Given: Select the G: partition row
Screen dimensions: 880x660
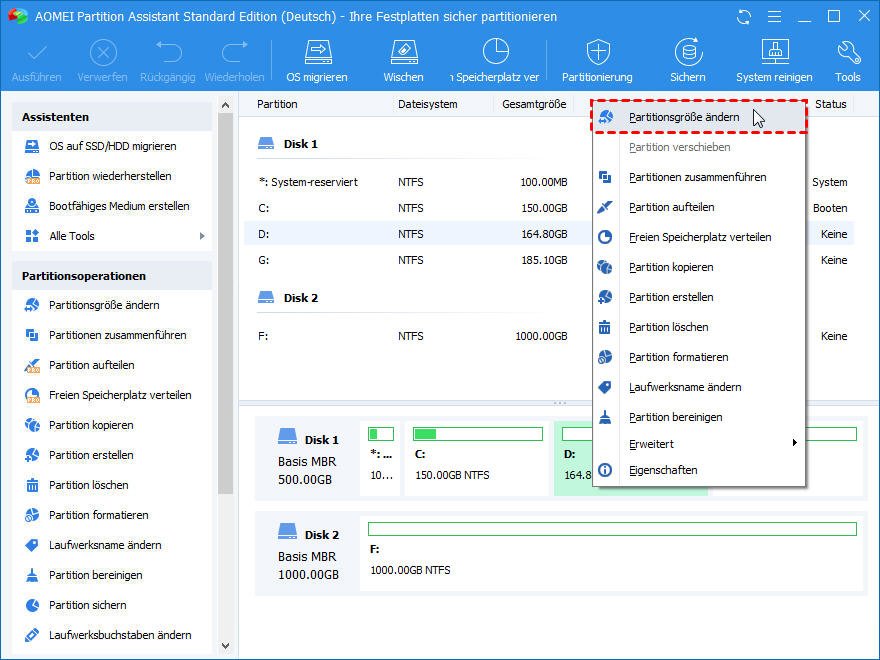Looking at the screenshot, I should point(412,260).
